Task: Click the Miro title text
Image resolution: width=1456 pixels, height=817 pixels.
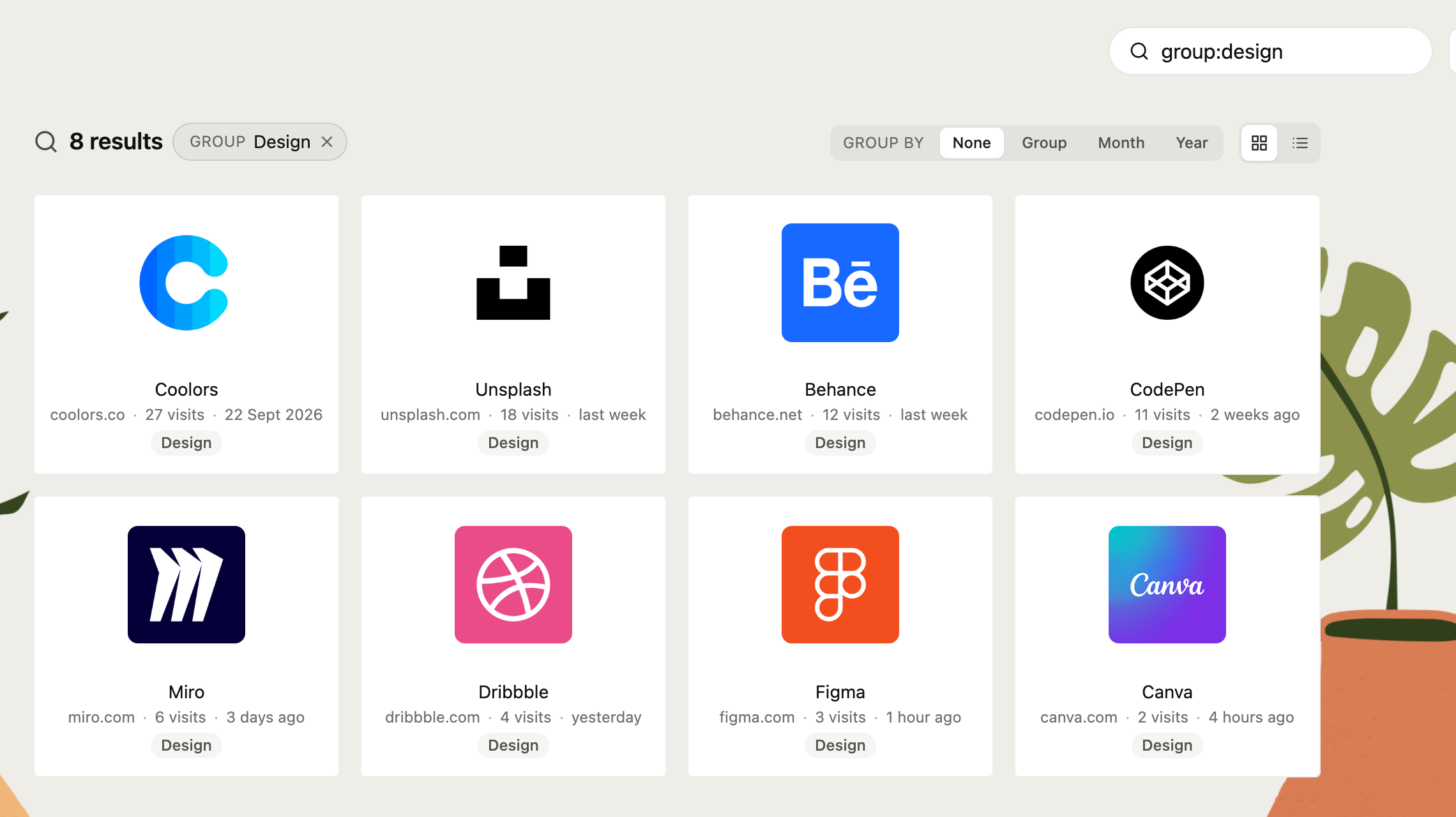Action: (186, 692)
